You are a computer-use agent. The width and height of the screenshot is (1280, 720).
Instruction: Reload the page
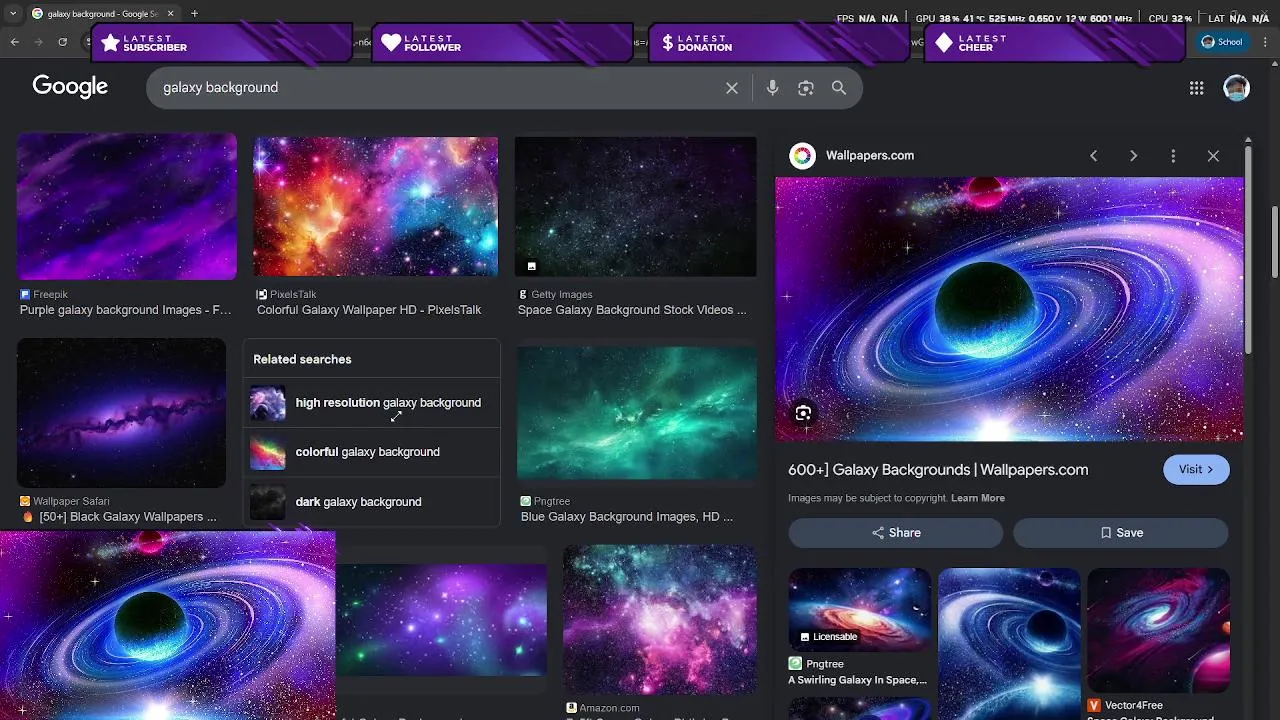point(62,42)
